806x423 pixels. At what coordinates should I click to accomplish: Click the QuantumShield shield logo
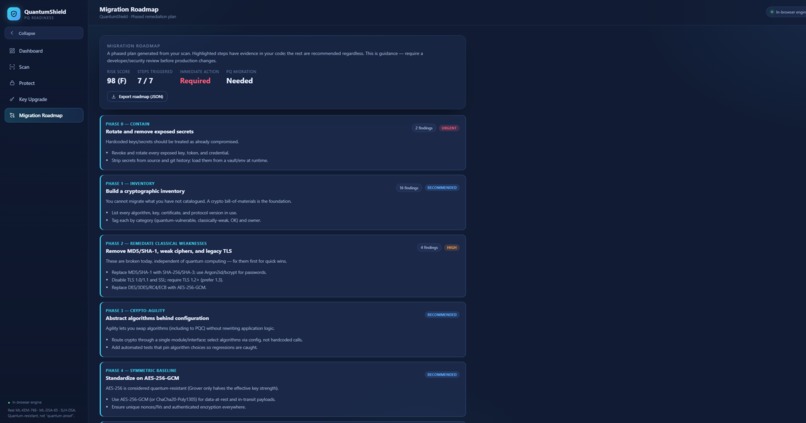14,13
